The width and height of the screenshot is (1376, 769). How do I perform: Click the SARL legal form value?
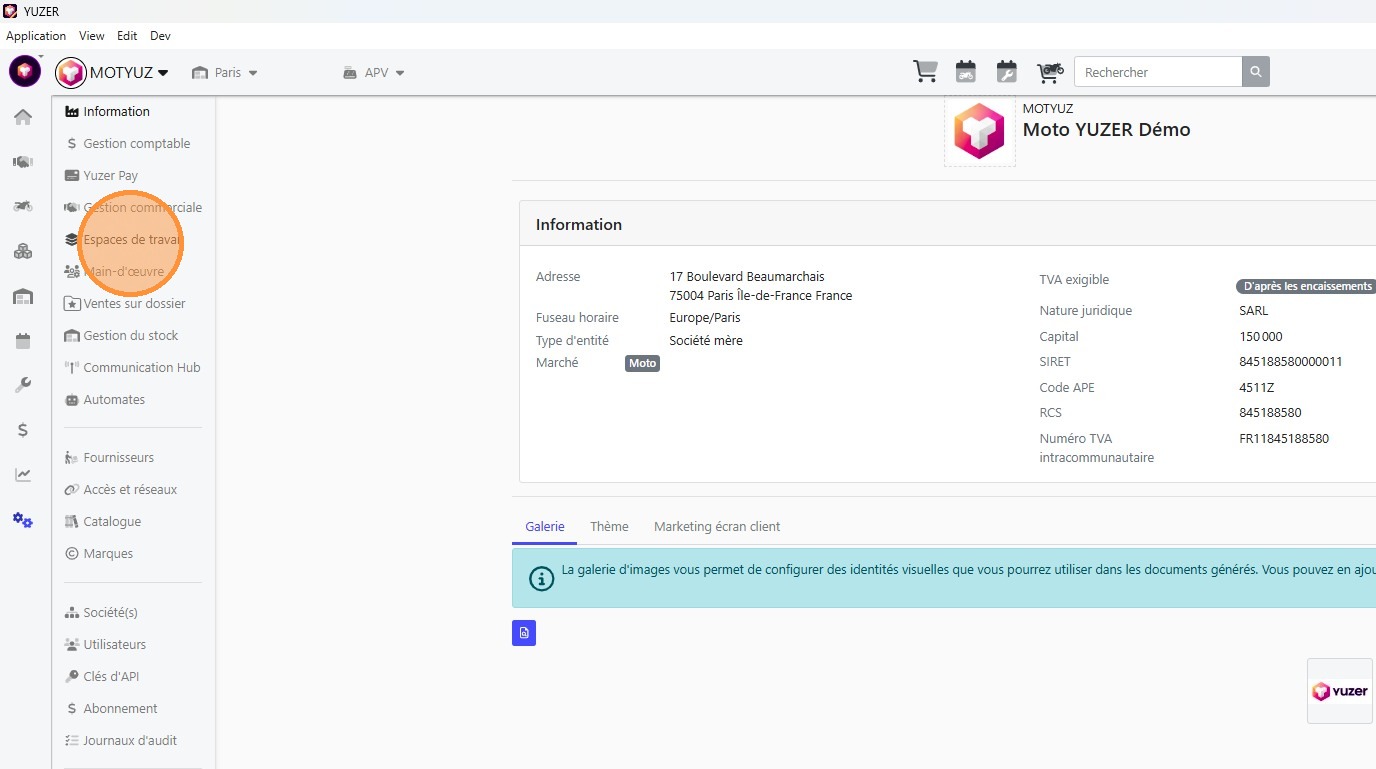pos(1253,311)
